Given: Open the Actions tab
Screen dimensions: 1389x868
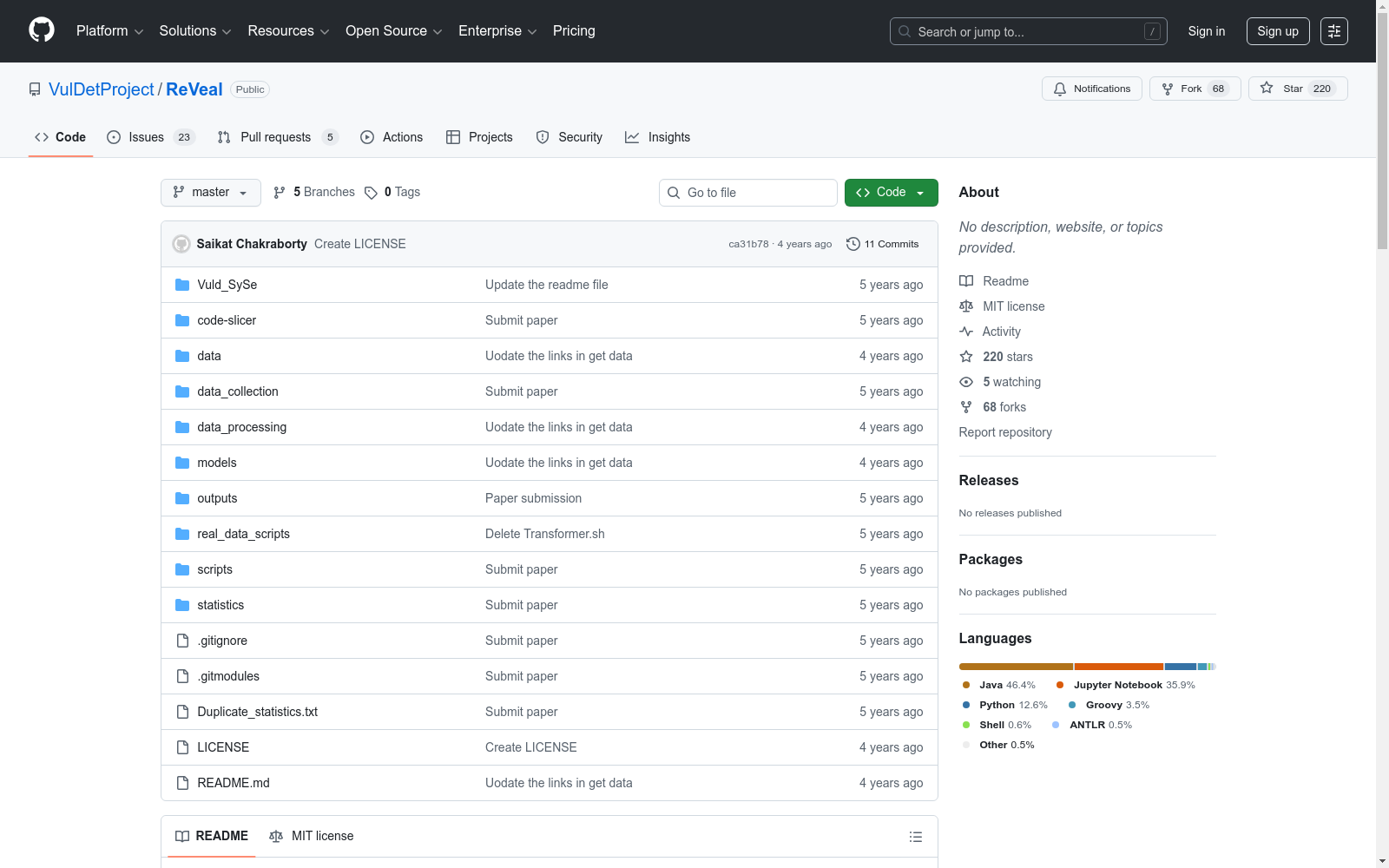Looking at the screenshot, I should tap(392, 137).
